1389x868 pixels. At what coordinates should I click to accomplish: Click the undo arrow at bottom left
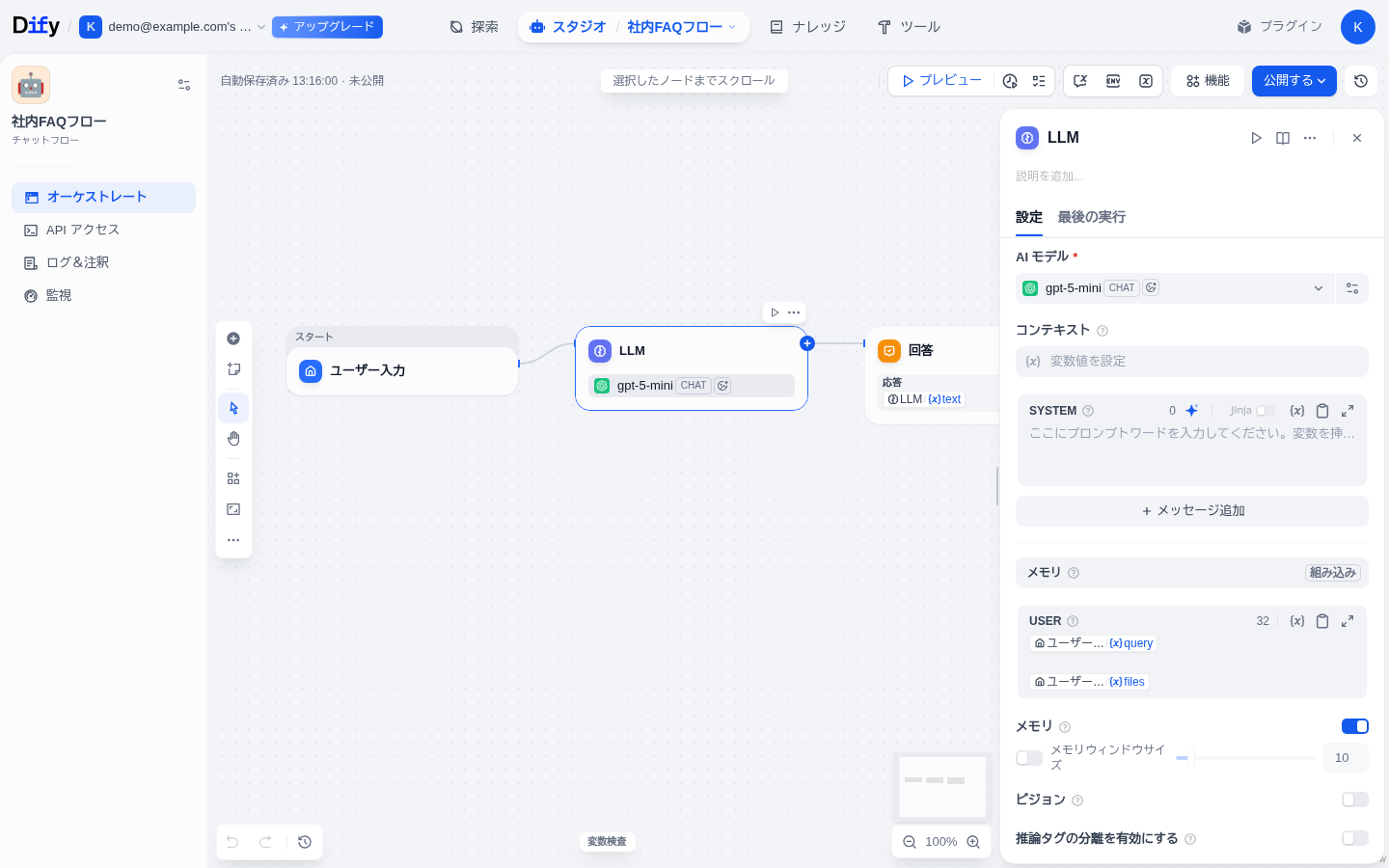click(232, 842)
